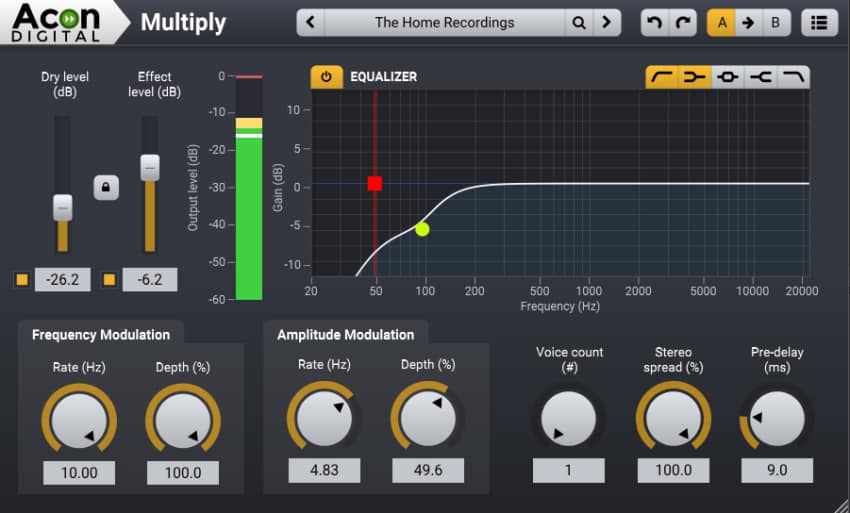Open The Home Recordings preset dropdown

[x=444, y=22]
